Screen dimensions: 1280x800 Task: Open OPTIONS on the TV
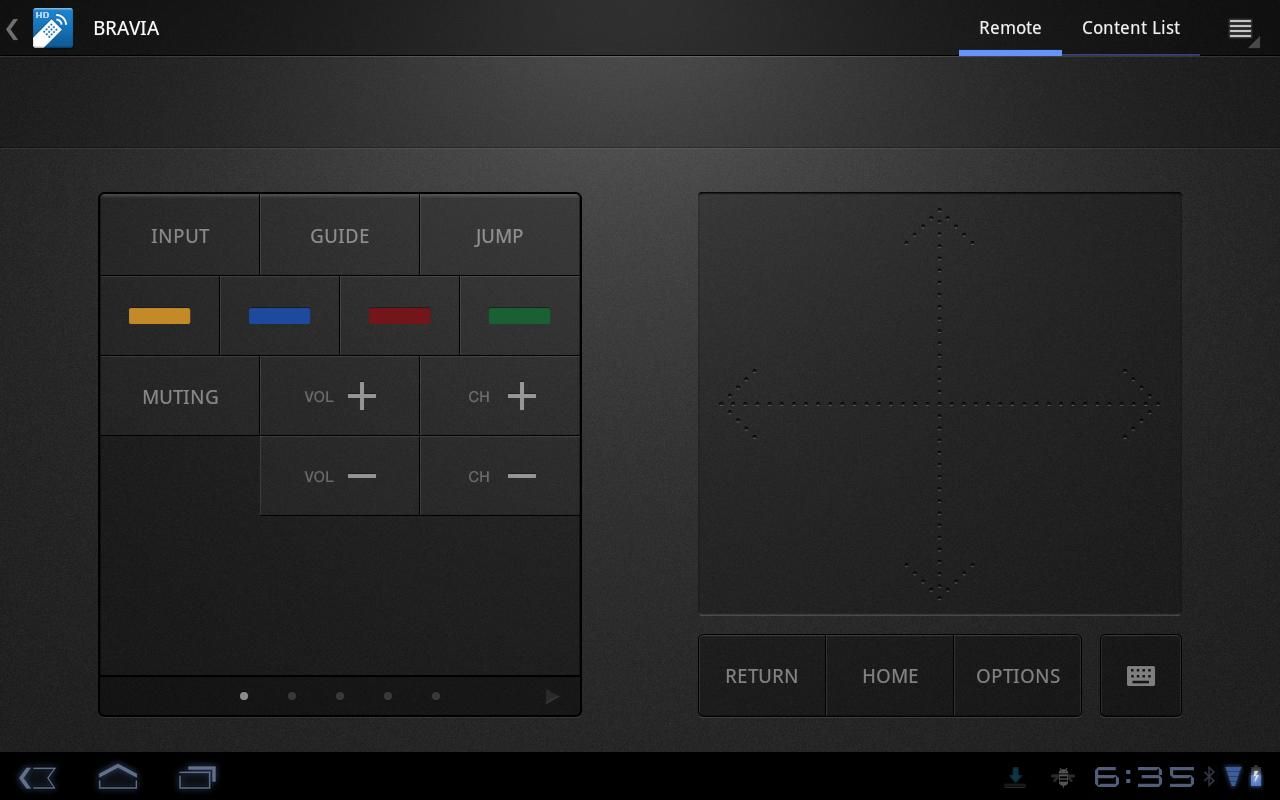click(1018, 675)
